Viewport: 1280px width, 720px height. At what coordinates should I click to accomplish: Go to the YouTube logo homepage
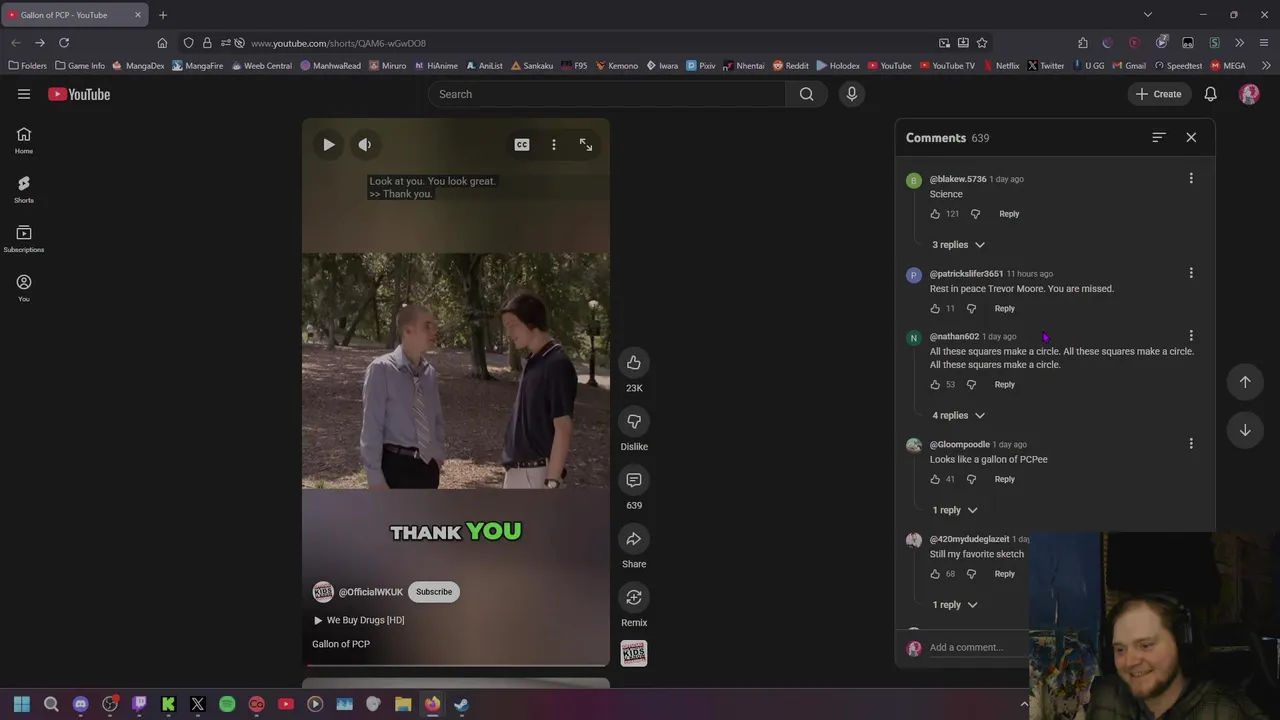tap(79, 94)
